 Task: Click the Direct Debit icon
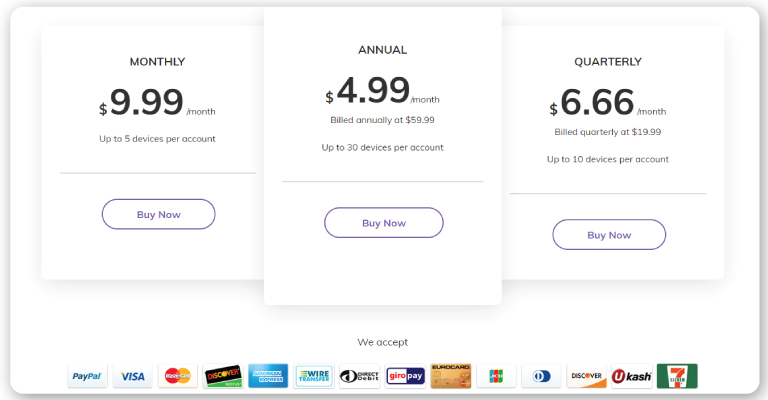point(360,376)
